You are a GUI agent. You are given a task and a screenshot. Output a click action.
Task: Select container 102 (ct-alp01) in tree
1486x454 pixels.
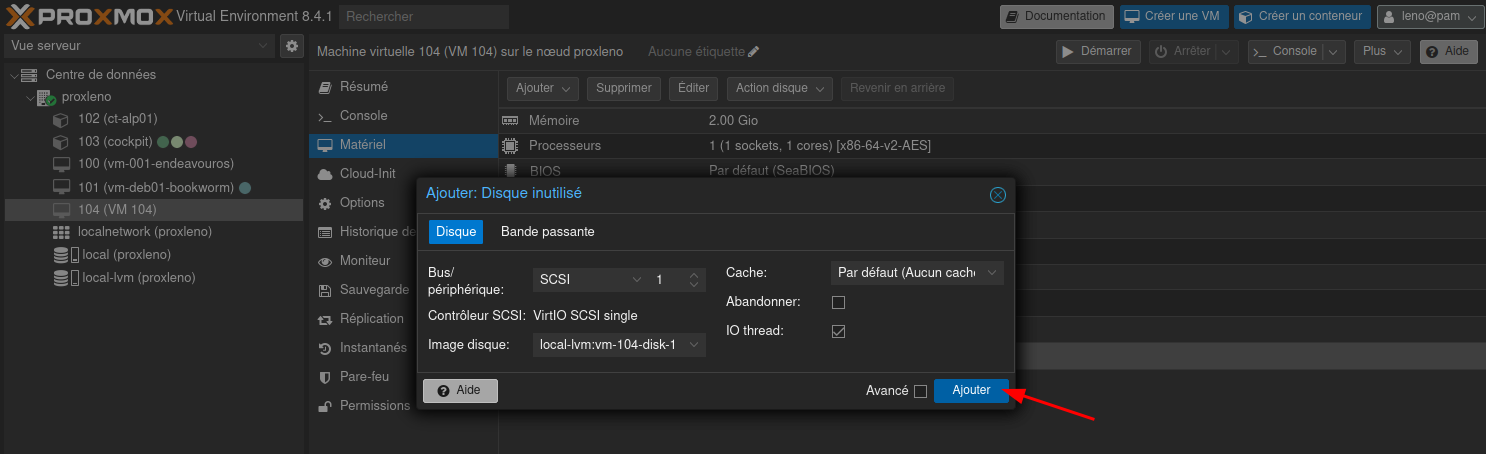pyautogui.click(x=117, y=119)
